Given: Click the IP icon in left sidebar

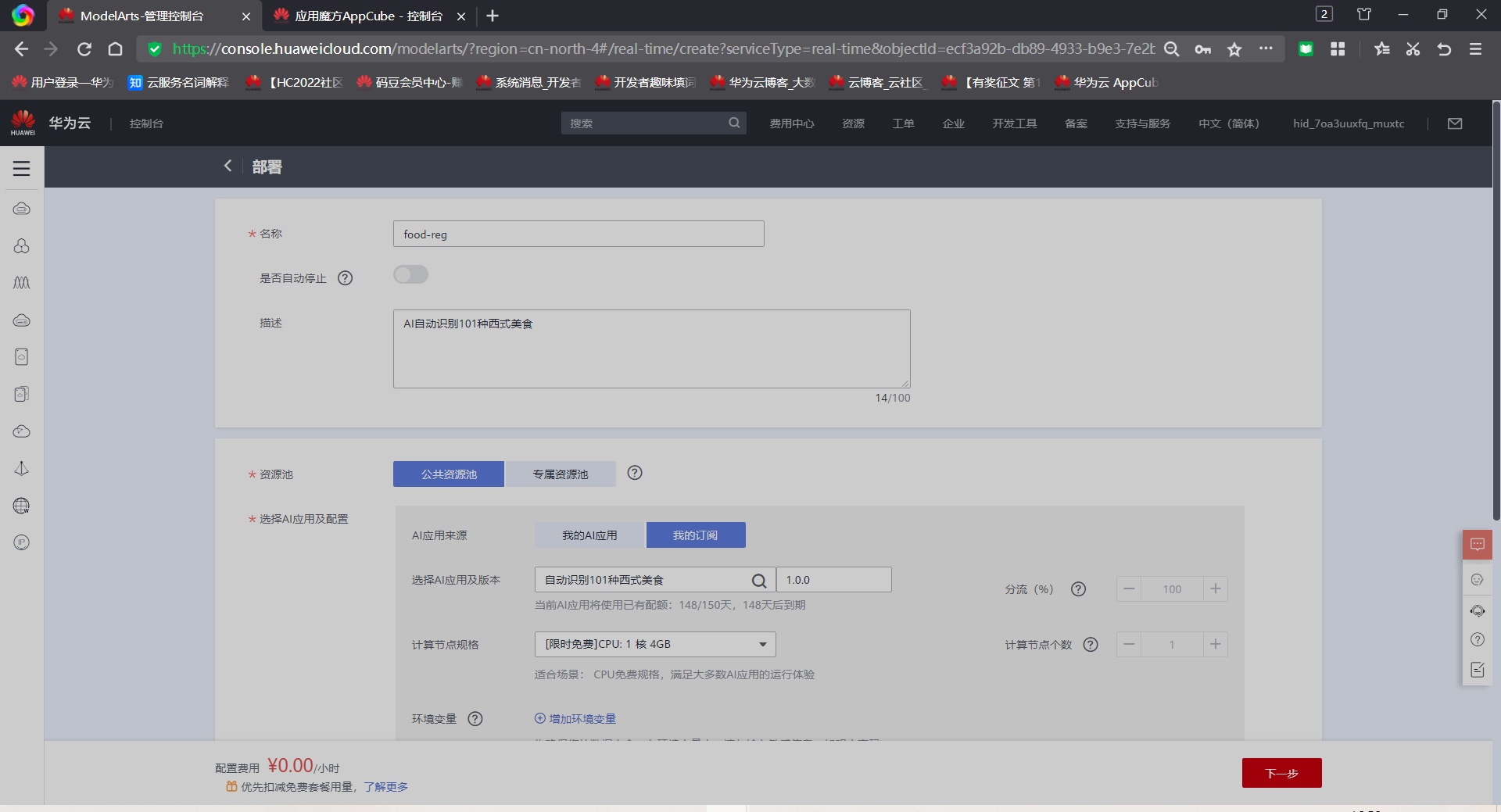Looking at the screenshot, I should coord(21,542).
